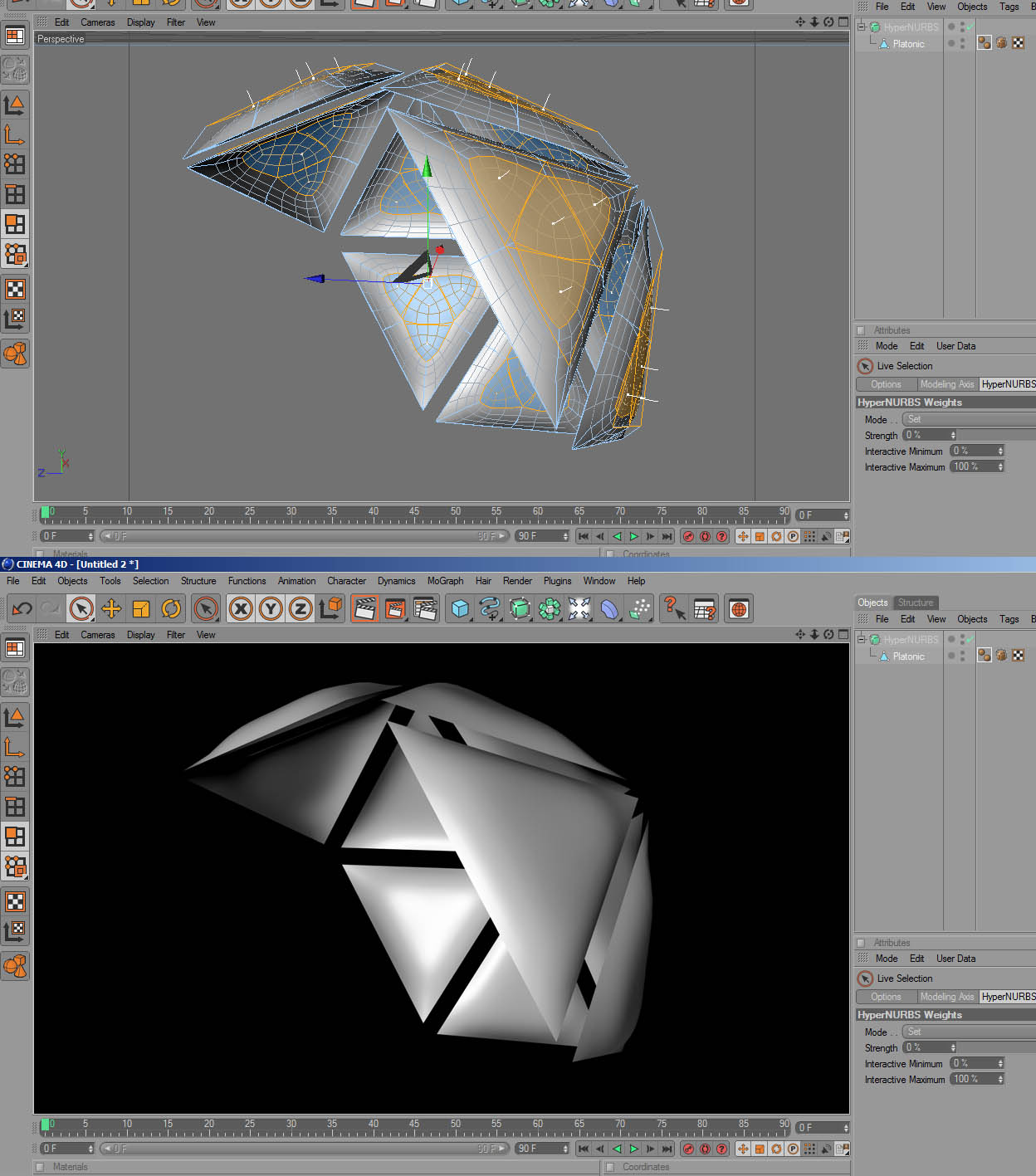Image resolution: width=1036 pixels, height=1176 pixels.
Task: Toggle parameter P keyframing icon, rendered window
Action: (793, 1149)
